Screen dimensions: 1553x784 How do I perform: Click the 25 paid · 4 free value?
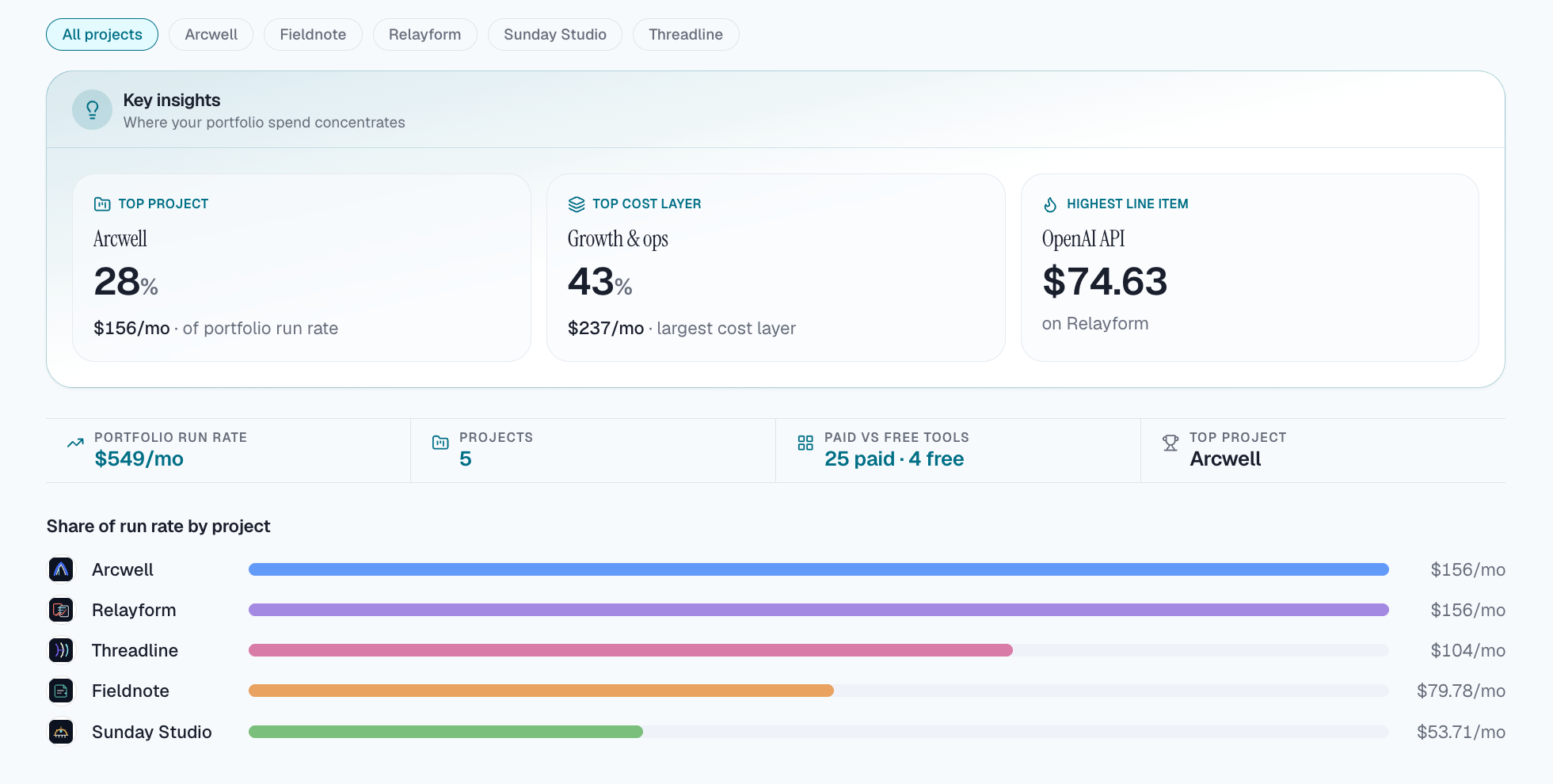[x=894, y=459]
